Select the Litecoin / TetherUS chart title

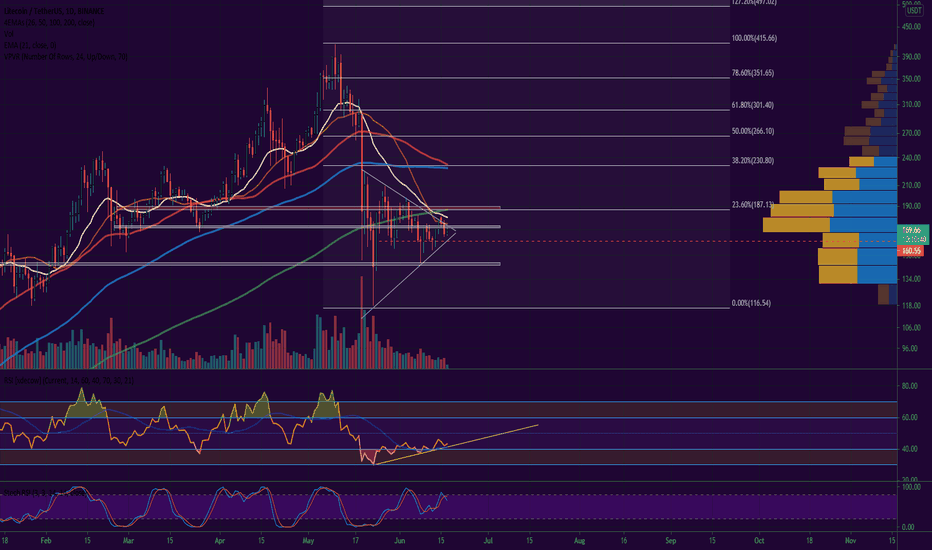pyautogui.click(x=53, y=11)
